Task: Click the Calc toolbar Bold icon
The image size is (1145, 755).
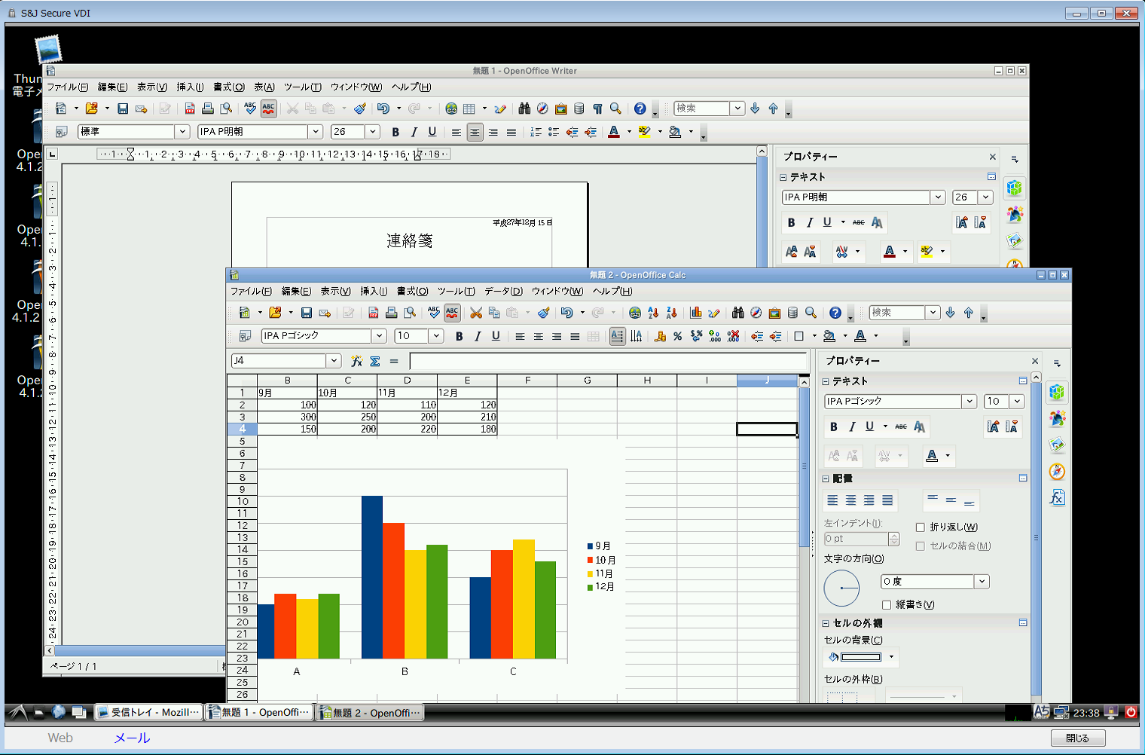Action: 459,336
